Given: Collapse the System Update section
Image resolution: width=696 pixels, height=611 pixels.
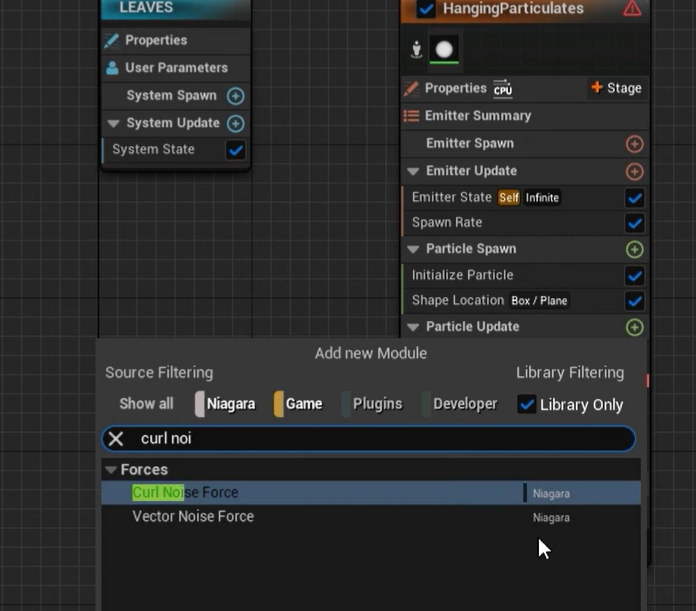Looking at the screenshot, I should [x=114, y=123].
